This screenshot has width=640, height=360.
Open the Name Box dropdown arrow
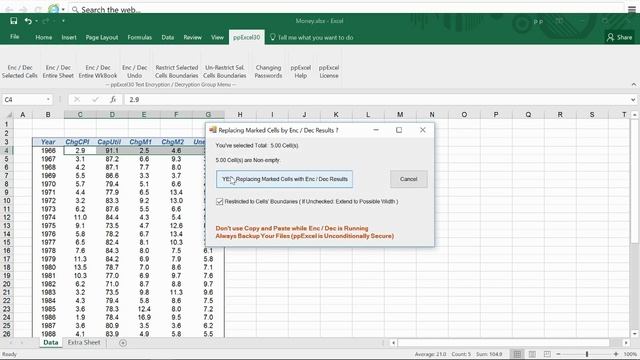(x=48, y=100)
